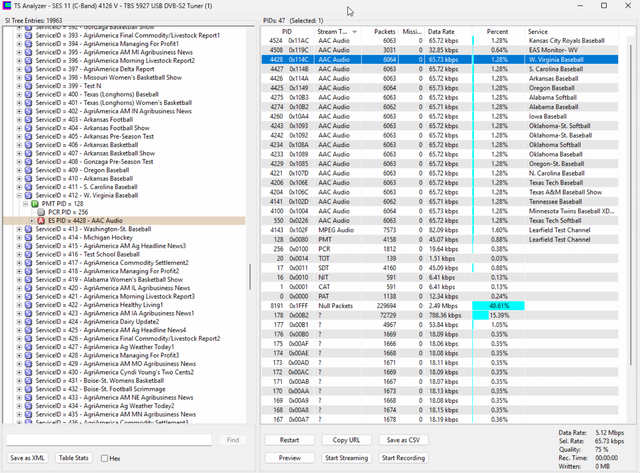This screenshot has width=640, height=473.
Task: Click the PID list vertical scrollbar
Action: click(x=631, y=204)
